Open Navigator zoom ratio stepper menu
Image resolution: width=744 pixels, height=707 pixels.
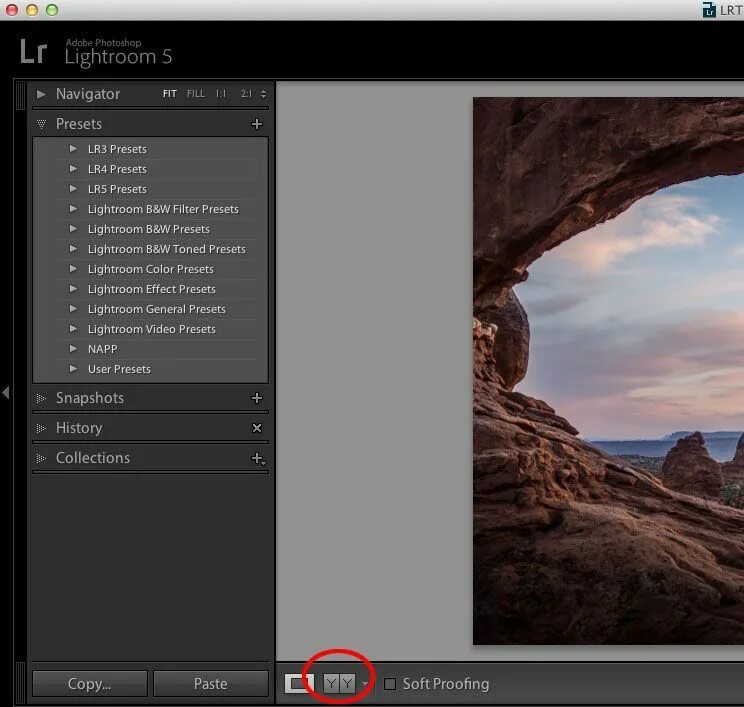(x=263, y=94)
